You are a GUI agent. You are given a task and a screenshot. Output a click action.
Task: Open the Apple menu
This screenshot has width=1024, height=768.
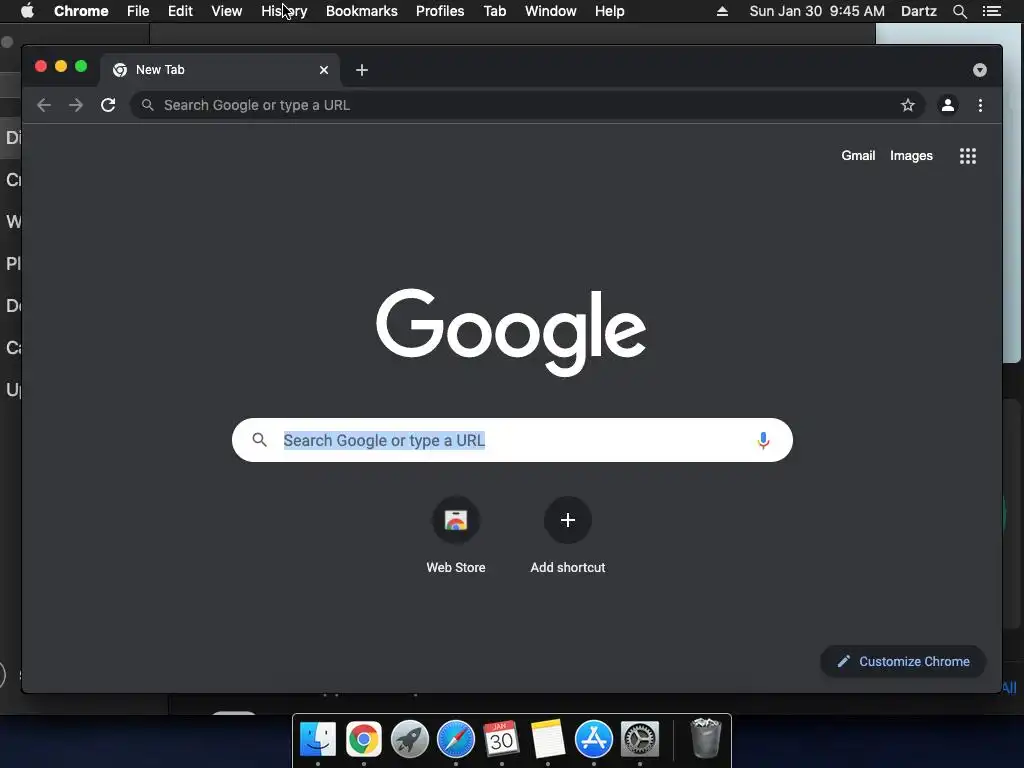click(27, 11)
